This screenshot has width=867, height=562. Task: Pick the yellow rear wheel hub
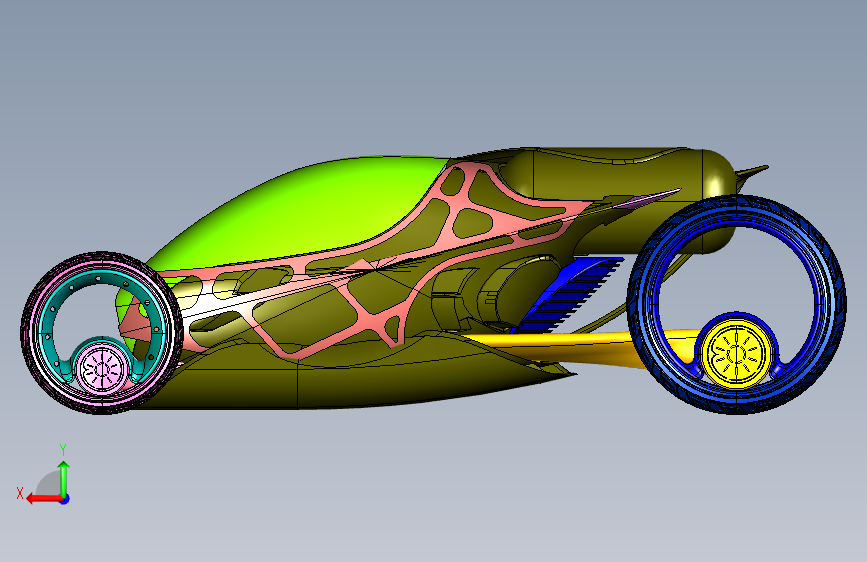click(x=737, y=353)
